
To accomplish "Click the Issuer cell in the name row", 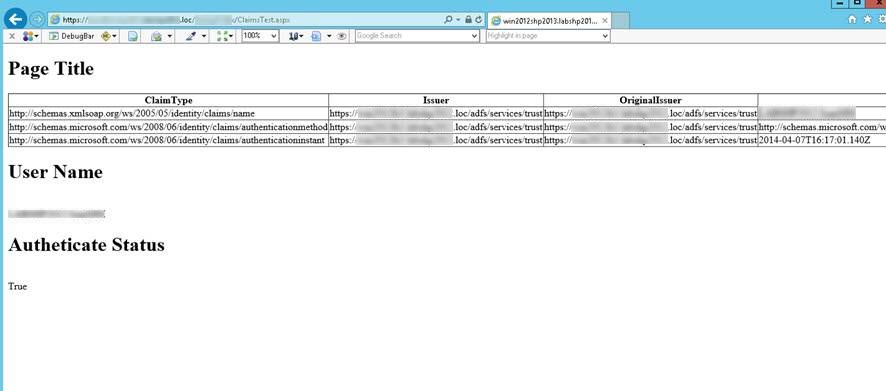I will pos(436,114).
